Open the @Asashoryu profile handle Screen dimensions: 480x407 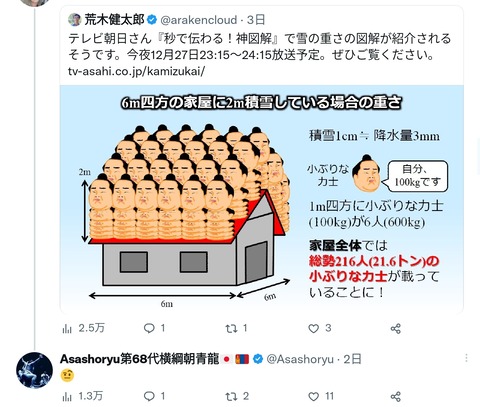click(x=300, y=359)
